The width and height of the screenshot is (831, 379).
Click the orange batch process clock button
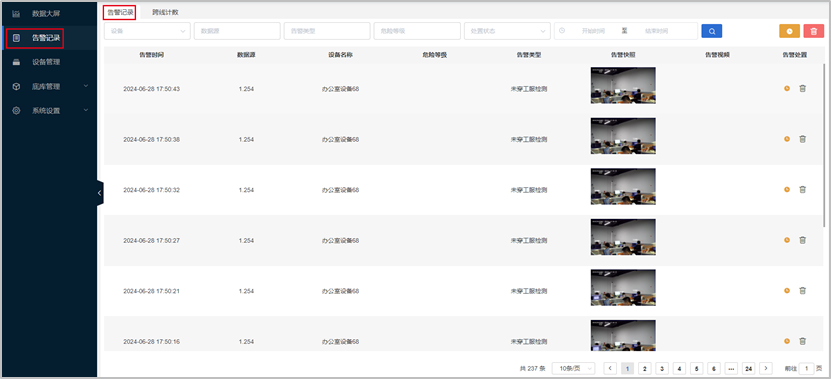click(x=789, y=31)
